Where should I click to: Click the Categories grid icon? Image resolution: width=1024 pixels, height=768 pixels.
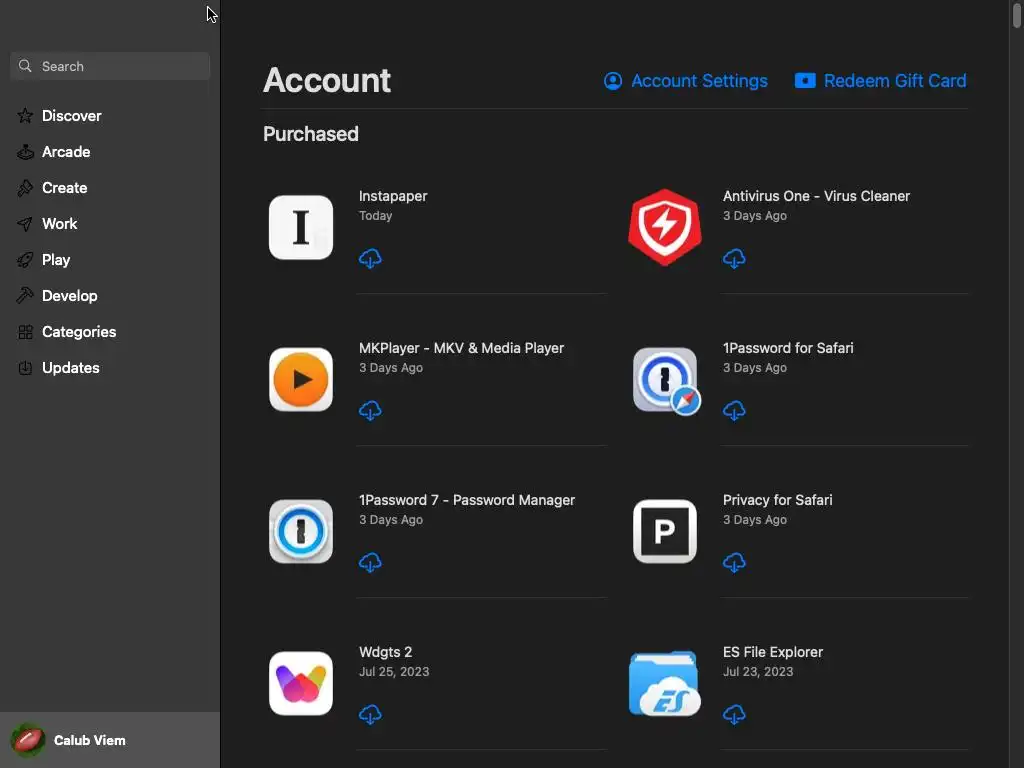(25, 332)
